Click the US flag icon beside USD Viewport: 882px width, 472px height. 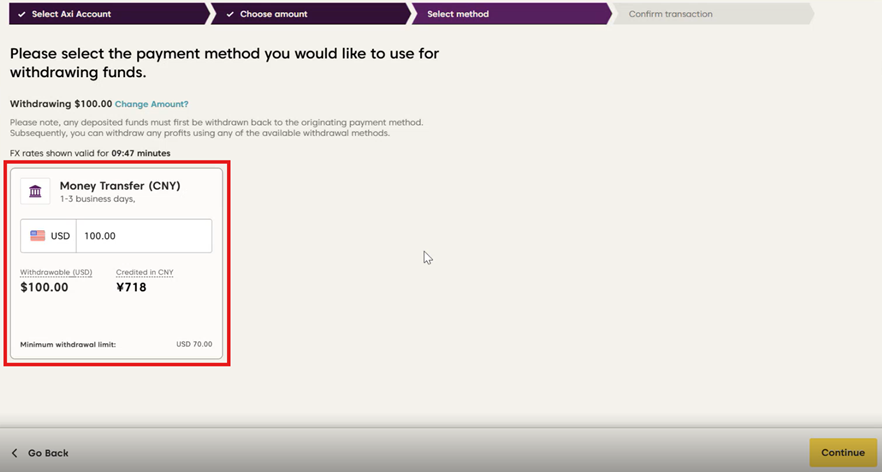pyautogui.click(x=38, y=236)
